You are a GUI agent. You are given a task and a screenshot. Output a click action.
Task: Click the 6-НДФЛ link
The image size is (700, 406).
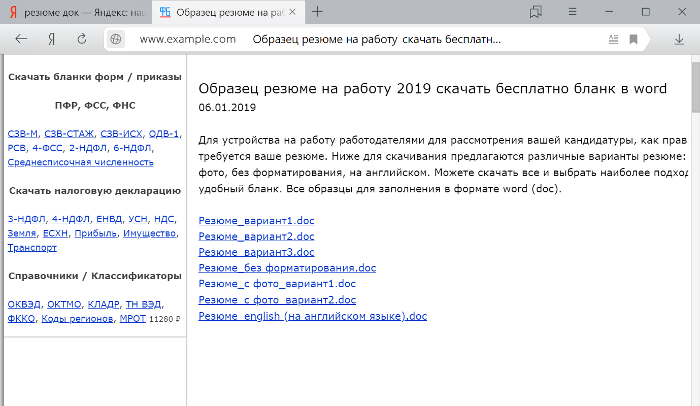tap(132, 148)
